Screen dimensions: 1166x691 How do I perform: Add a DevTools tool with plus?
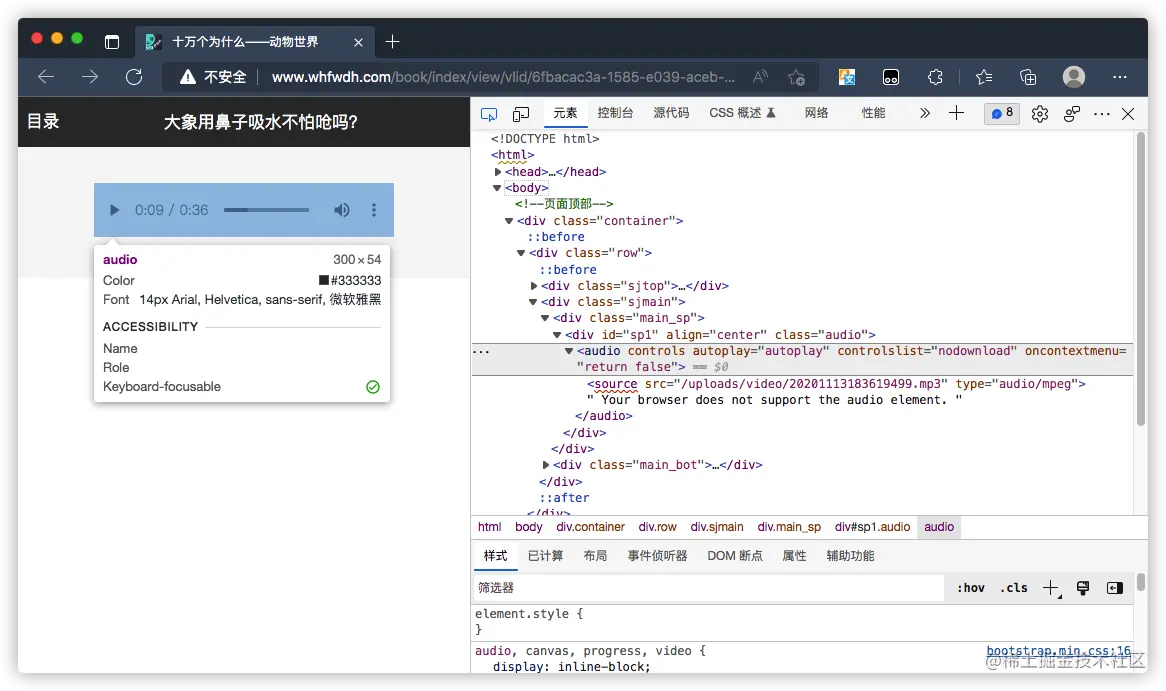(x=956, y=113)
